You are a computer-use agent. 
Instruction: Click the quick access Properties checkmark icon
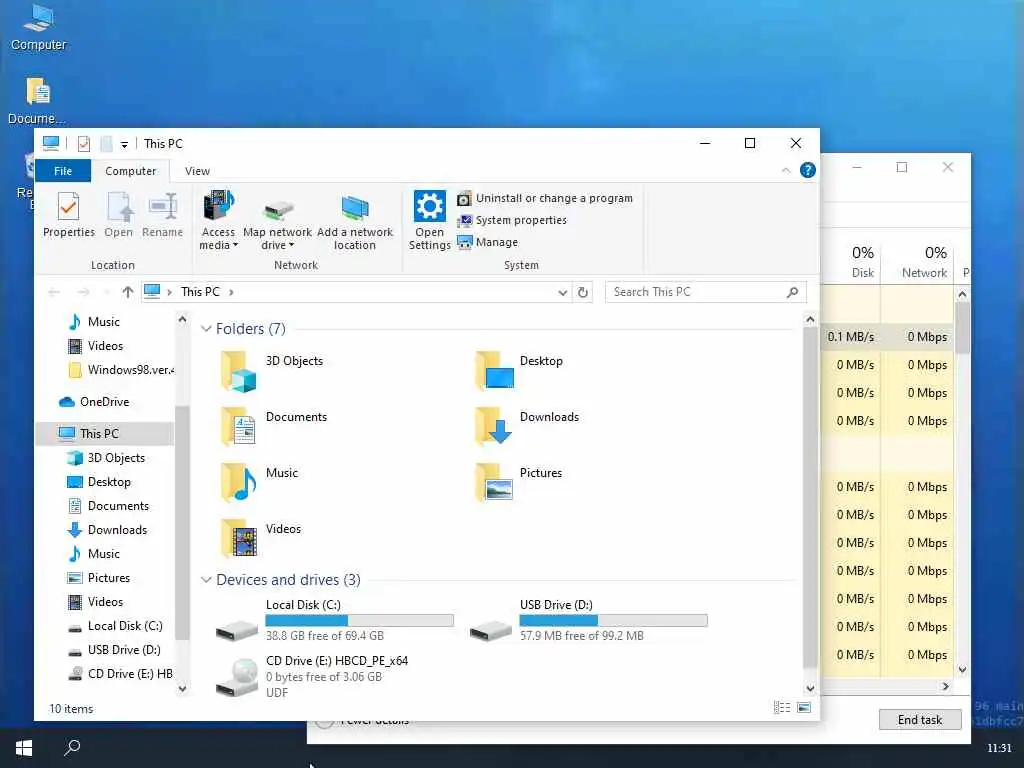84,144
